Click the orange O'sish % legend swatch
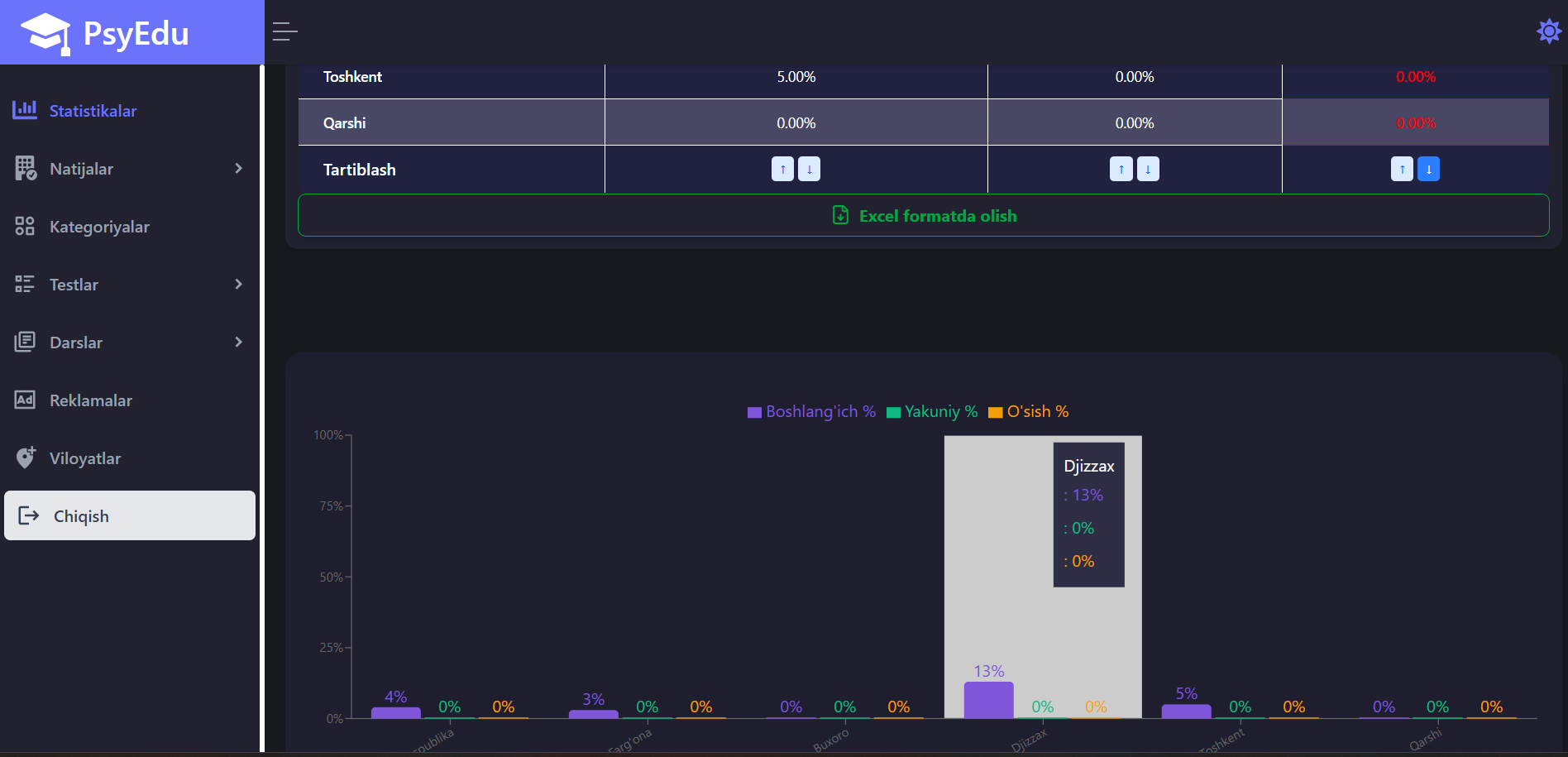The image size is (1568, 757). (x=996, y=413)
